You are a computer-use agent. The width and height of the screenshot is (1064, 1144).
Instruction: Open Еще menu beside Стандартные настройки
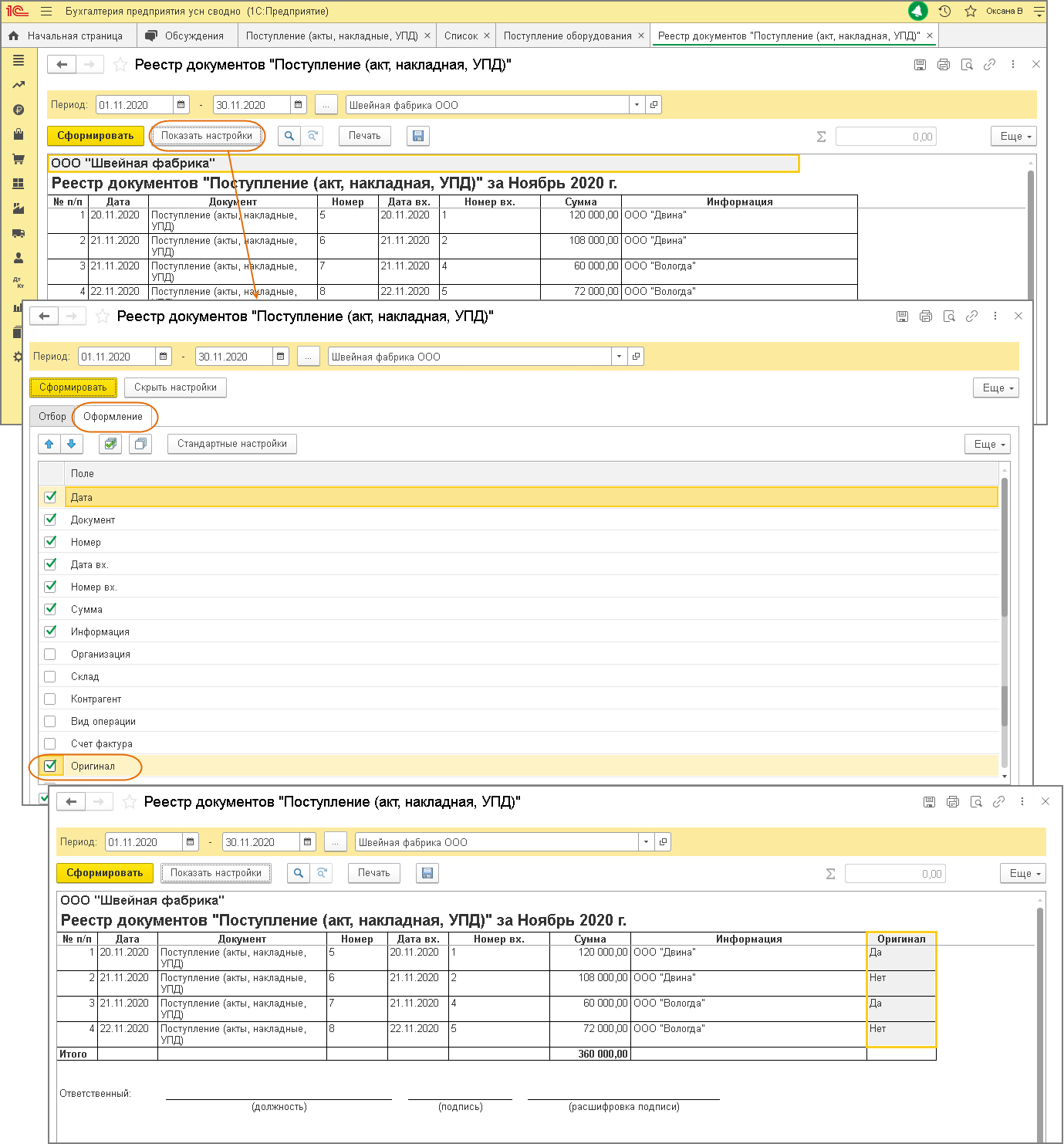tap(988, 444)
